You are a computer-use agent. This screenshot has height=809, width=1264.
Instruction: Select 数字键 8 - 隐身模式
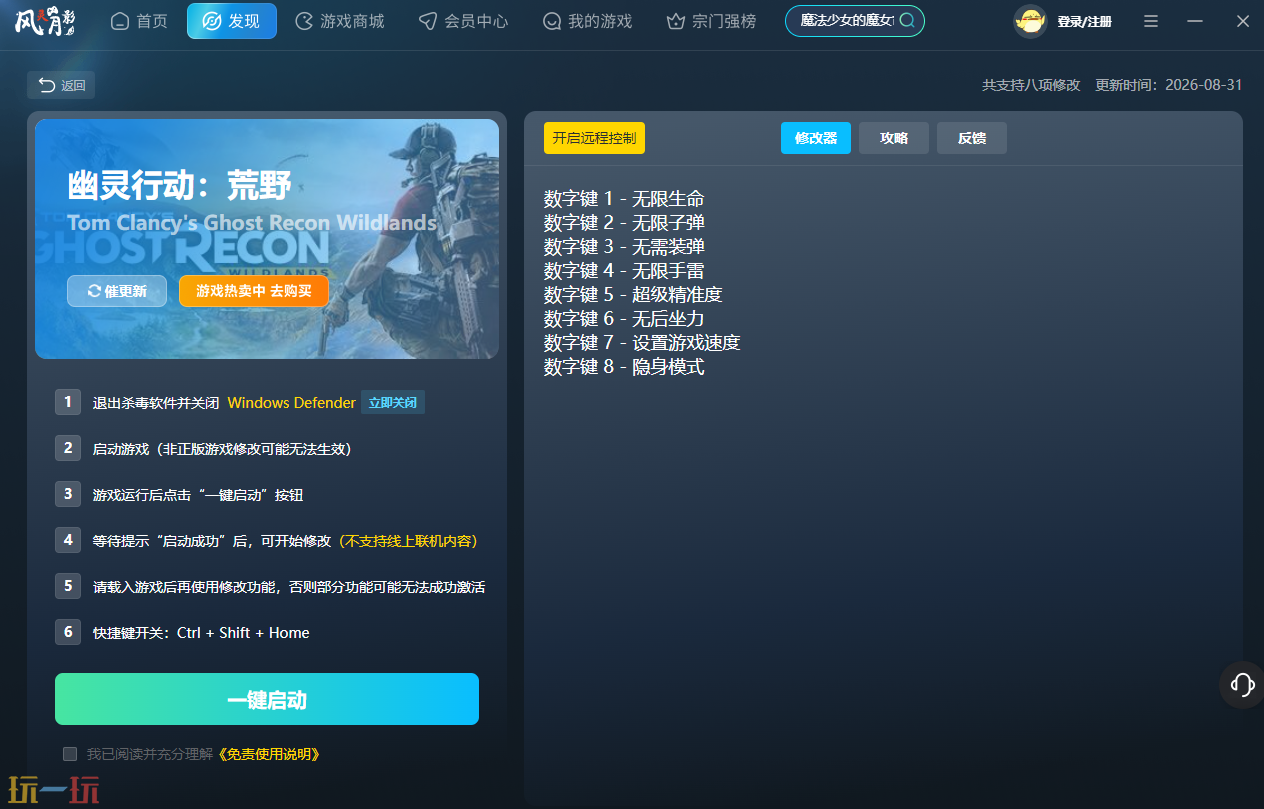[x=624, y=367]
